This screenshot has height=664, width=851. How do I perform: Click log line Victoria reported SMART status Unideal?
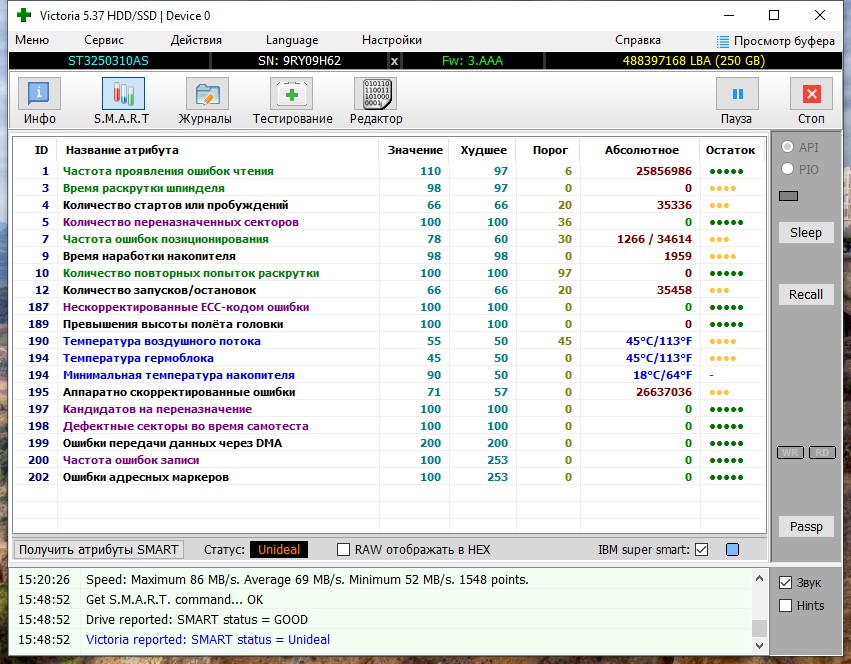pyautogui.click(x=208, y=640)
